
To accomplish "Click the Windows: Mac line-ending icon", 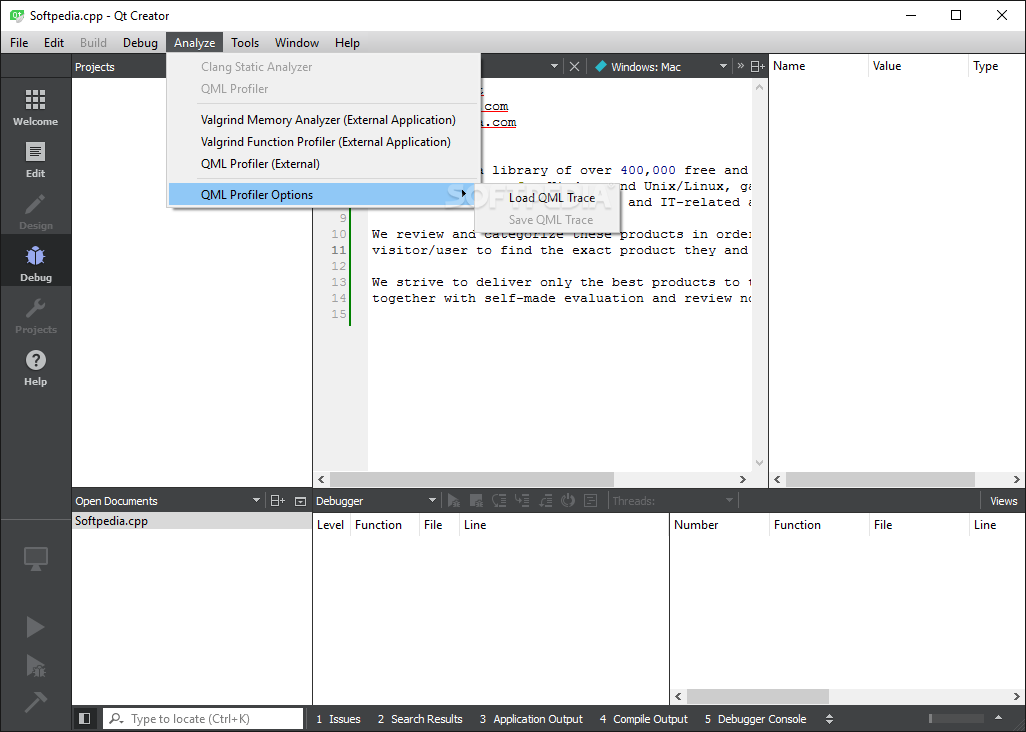I will [600, 66].
